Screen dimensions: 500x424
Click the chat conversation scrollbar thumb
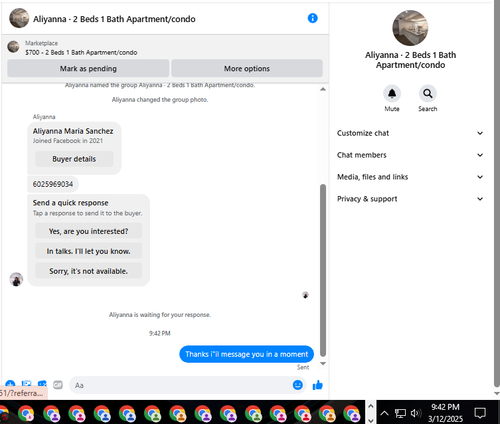[323, 270]
